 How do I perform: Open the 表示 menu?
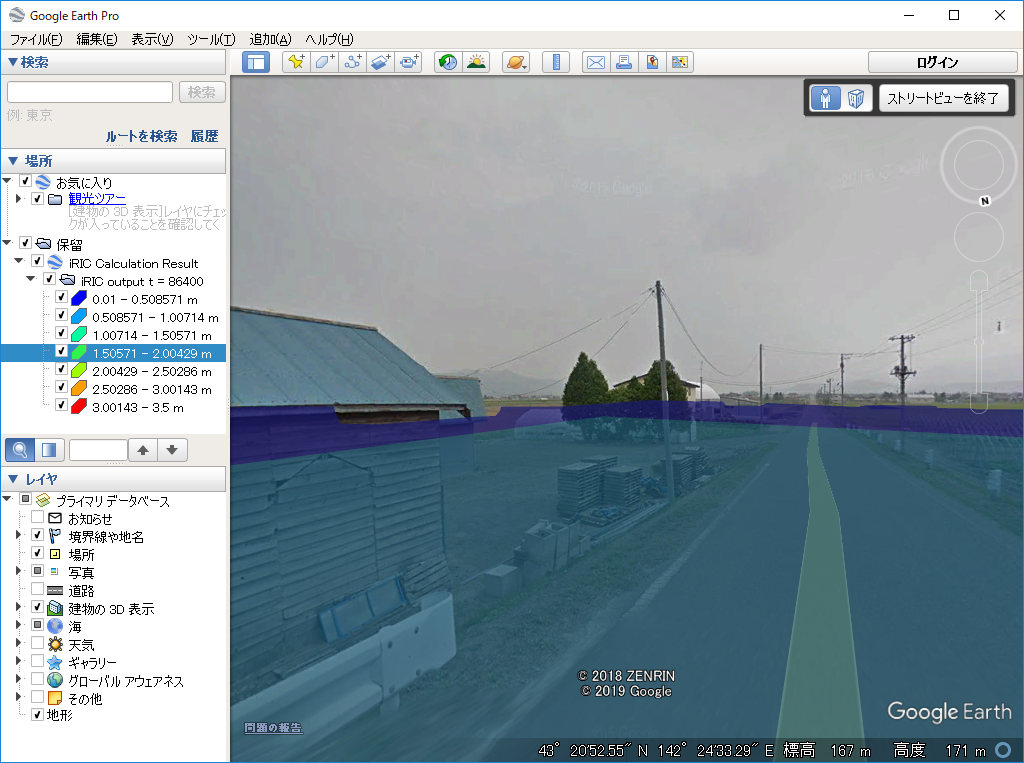[x=152, y=39]
